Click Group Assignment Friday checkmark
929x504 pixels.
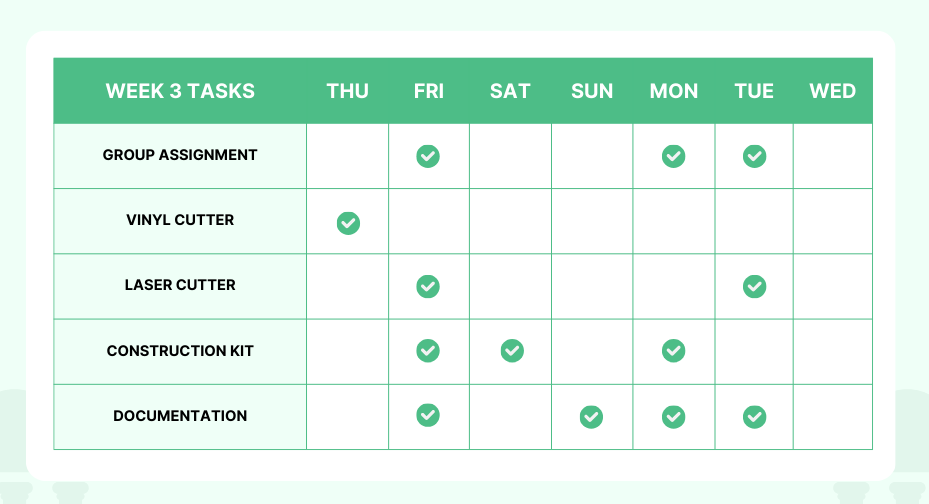428,156
